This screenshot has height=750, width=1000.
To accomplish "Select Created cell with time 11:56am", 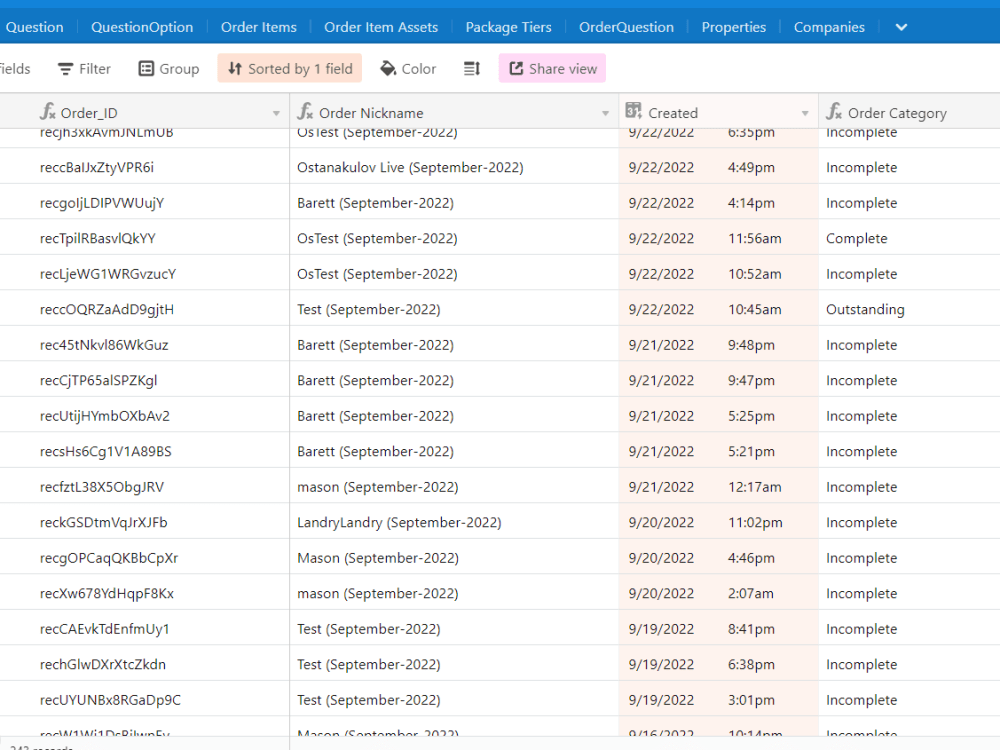I will point(719,239).
